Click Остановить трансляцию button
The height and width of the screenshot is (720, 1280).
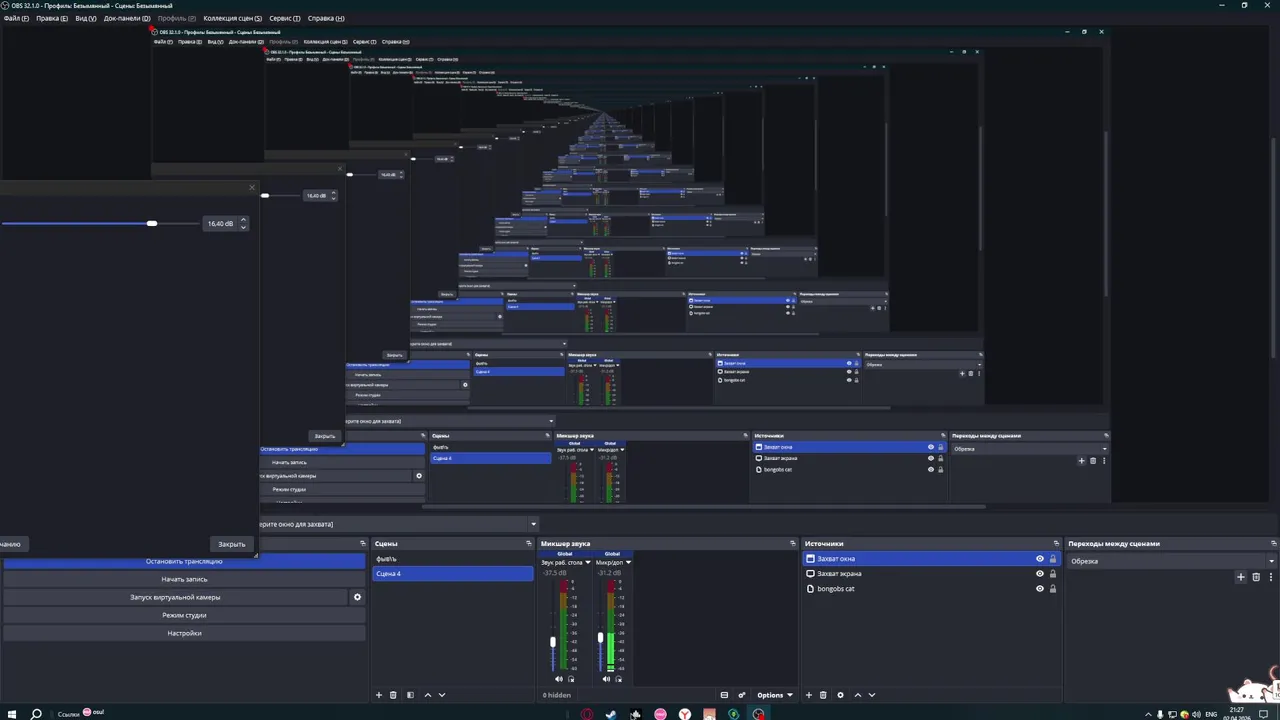[184, 561]
